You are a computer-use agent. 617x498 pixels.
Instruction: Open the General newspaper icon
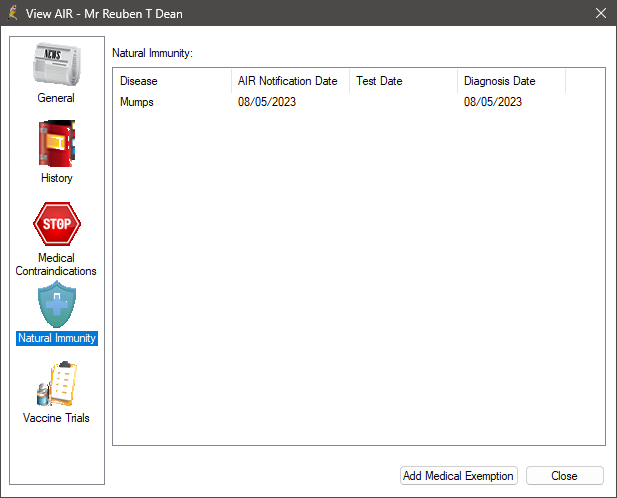click(56, 66)
